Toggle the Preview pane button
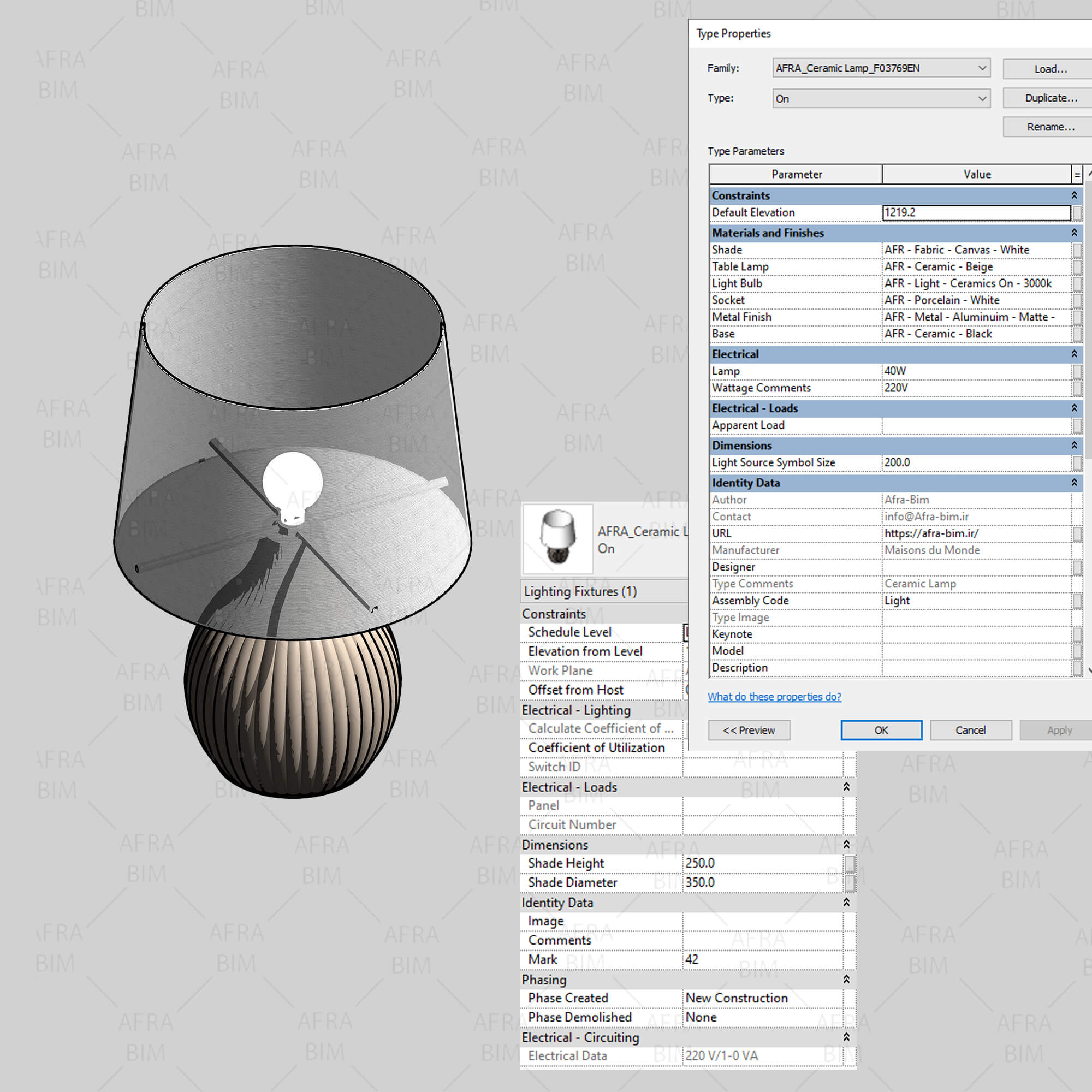The width and height of the screenshot is (1092, 1092). (749, 730)
